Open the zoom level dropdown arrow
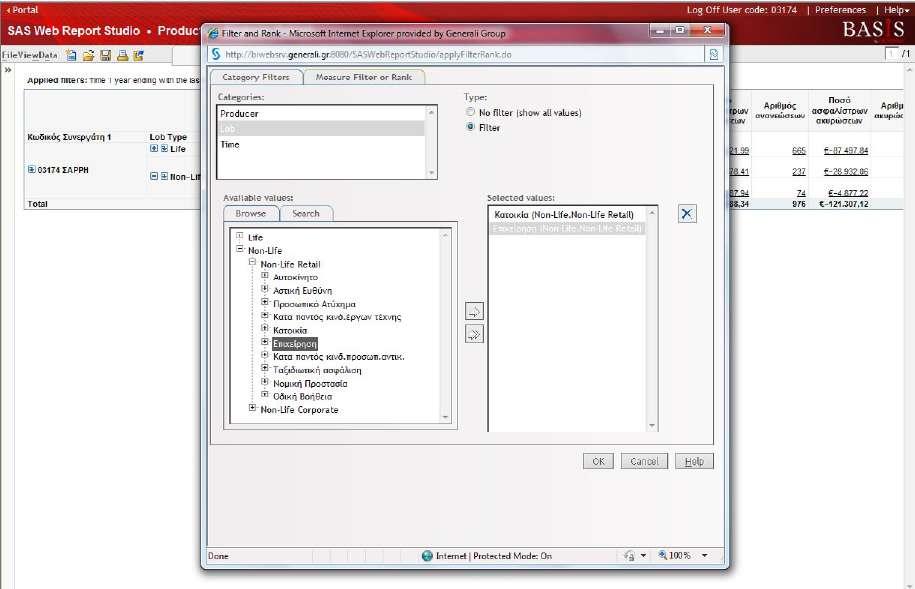 704,556
